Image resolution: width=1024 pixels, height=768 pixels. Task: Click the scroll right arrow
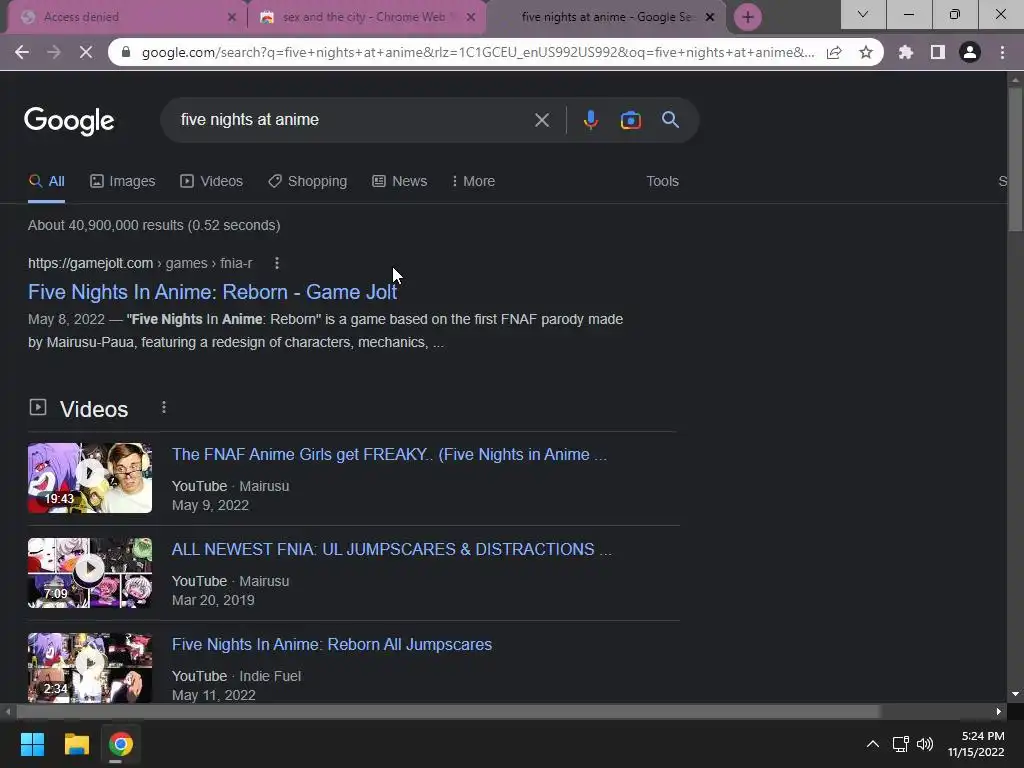999,711
